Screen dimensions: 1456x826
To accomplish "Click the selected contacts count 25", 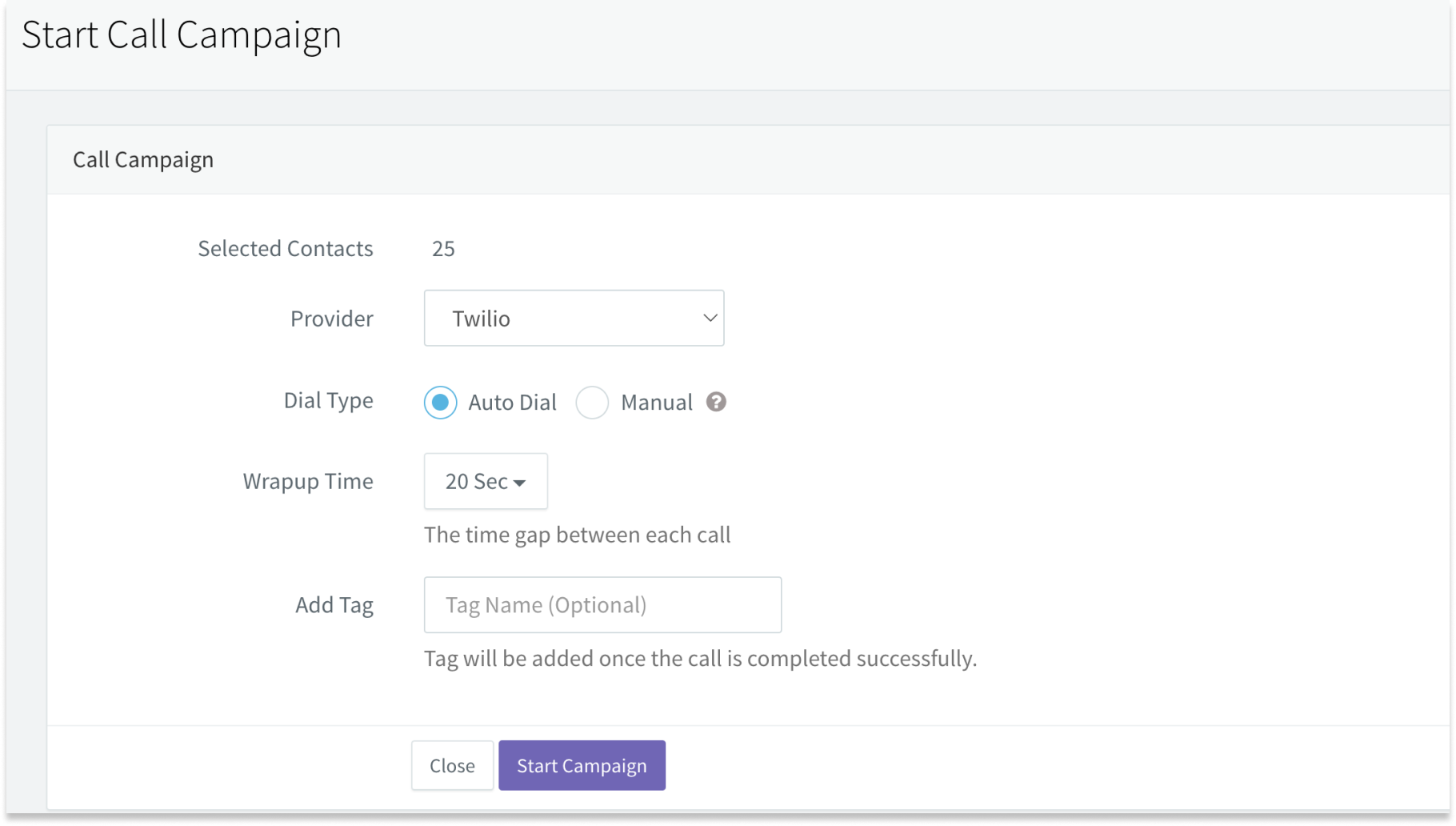I will point(443,249).
